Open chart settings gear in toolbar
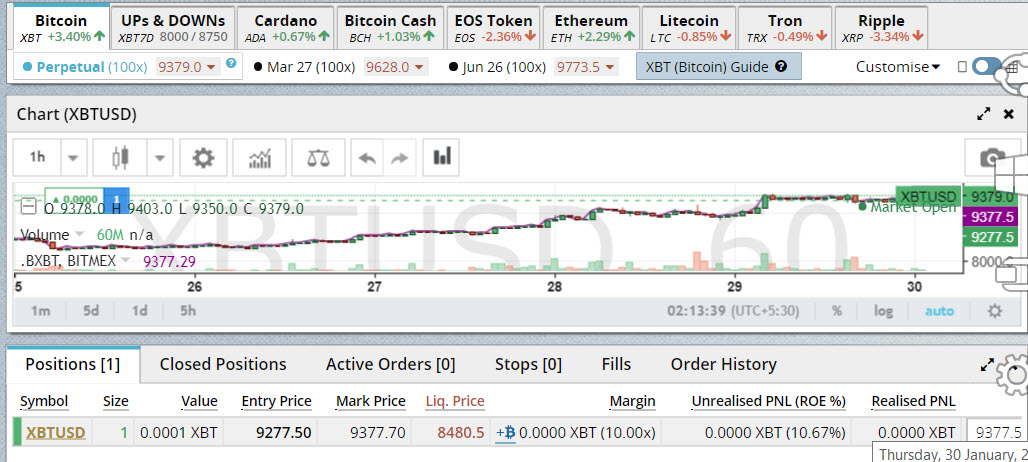The height and width of the screenshot is (462, 1028). (x=203, y=158)
